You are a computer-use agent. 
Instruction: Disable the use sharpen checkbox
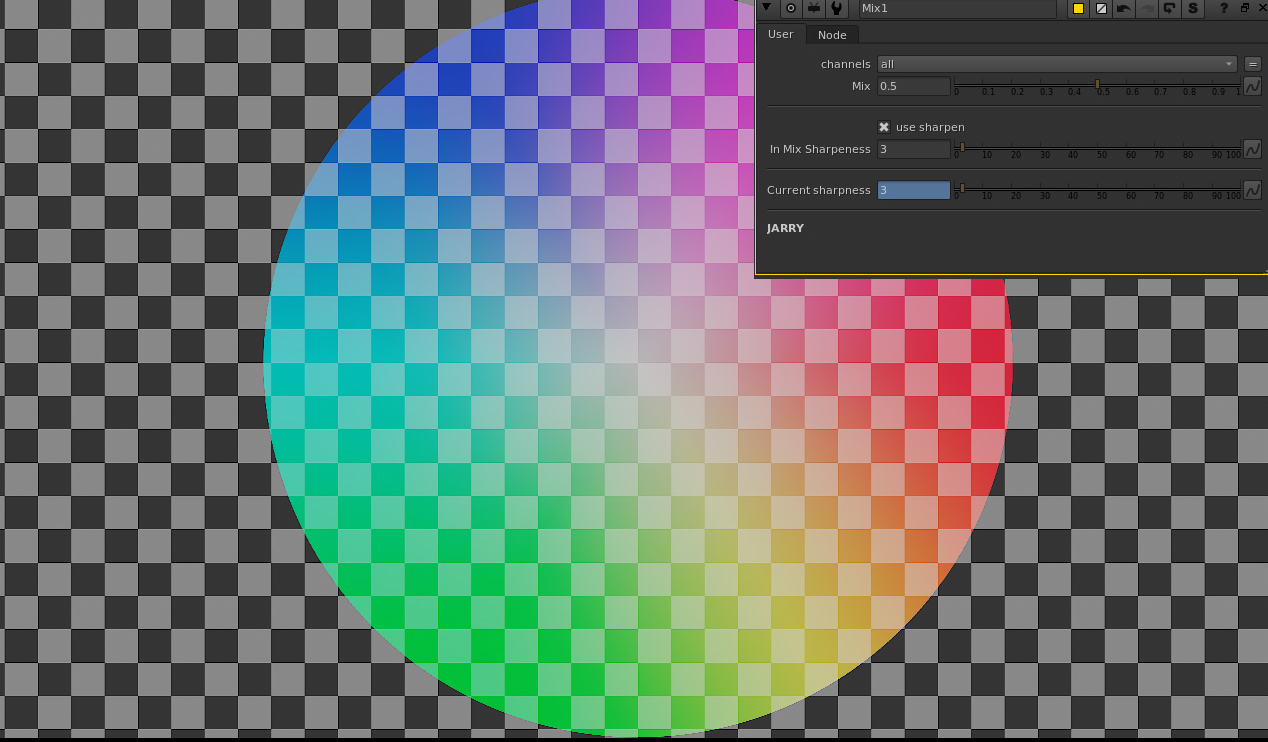pos(884,127)
